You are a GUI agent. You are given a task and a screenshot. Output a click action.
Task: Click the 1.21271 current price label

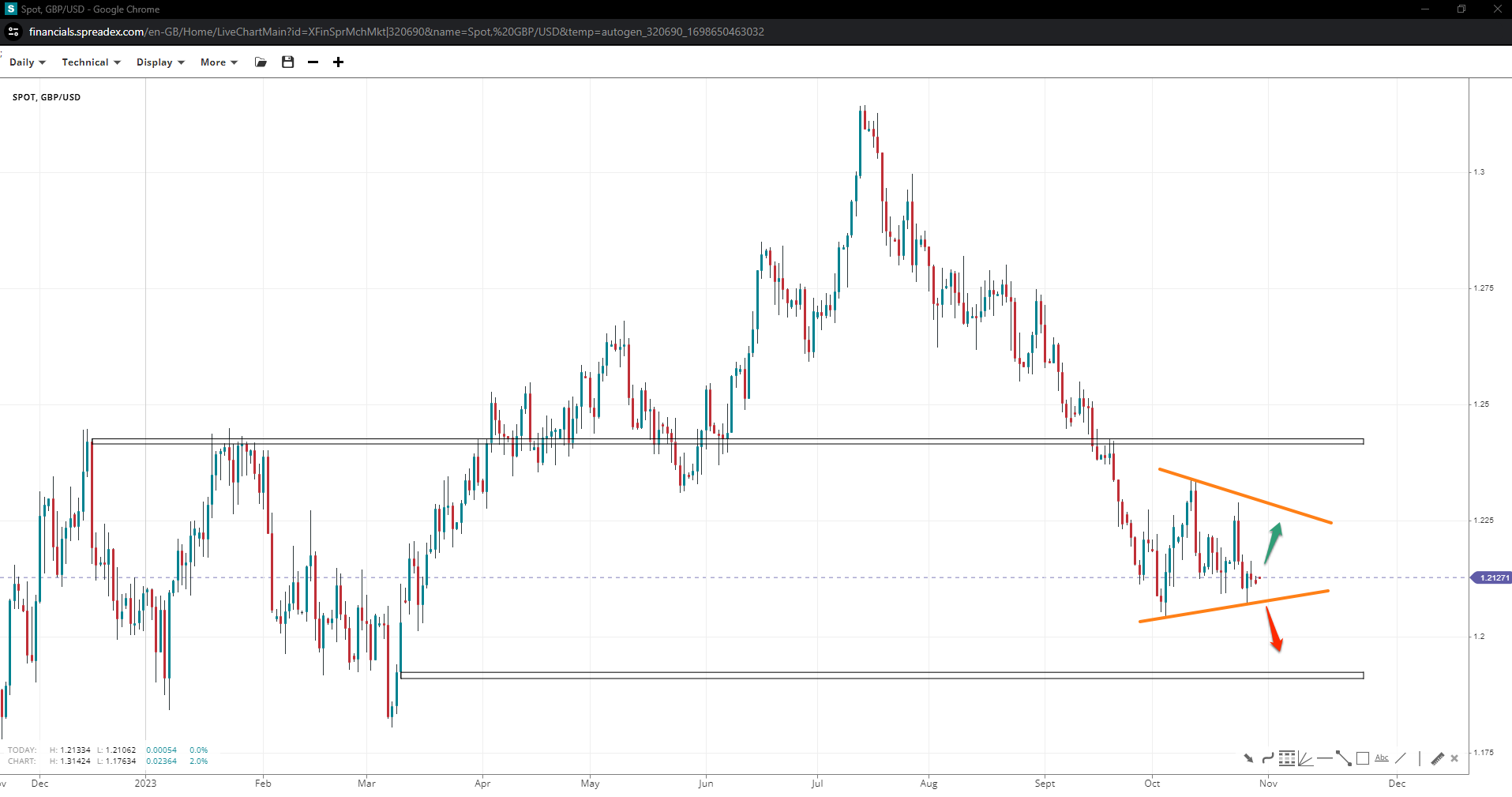pyautogui.click(x=1492, y=578)
